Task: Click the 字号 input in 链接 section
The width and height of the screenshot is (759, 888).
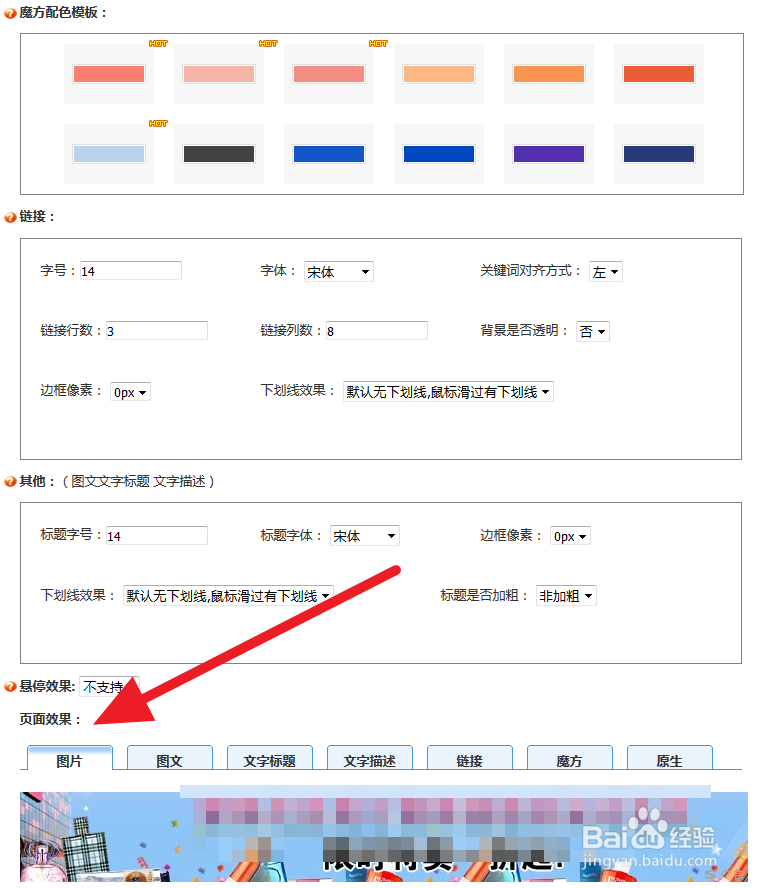Action: [131, 271]
